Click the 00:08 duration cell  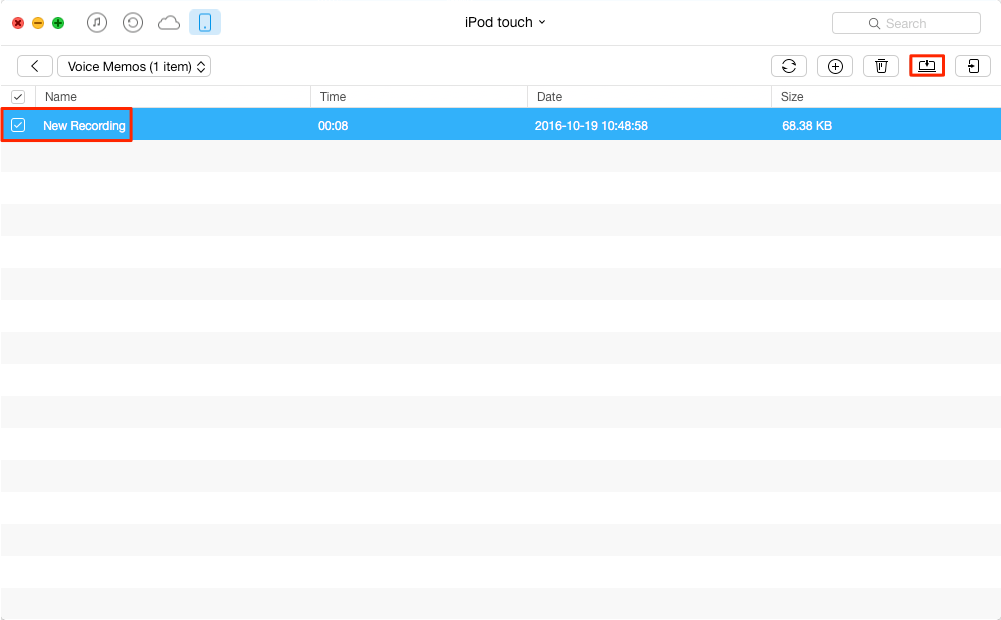click(333, 126)
